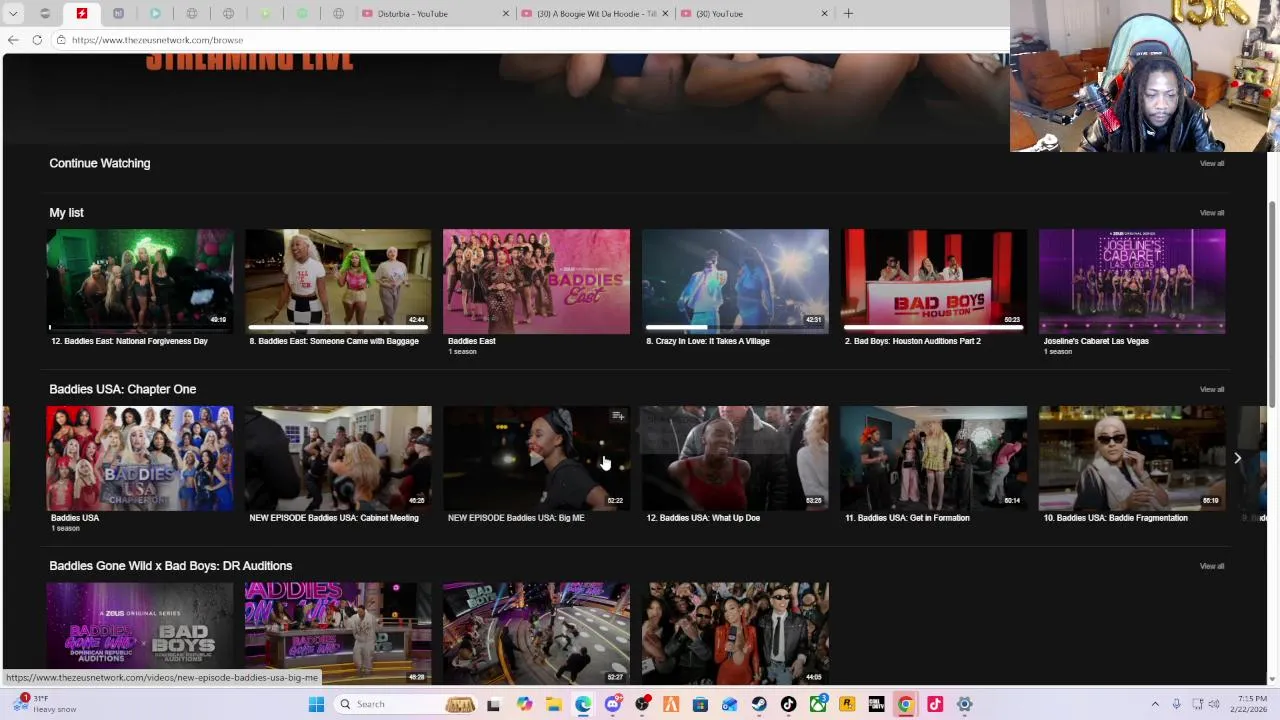The height and width of the screenshot is (720, 1280).
Task: Close the Disturbia YouTube tab
Action: 505,13
